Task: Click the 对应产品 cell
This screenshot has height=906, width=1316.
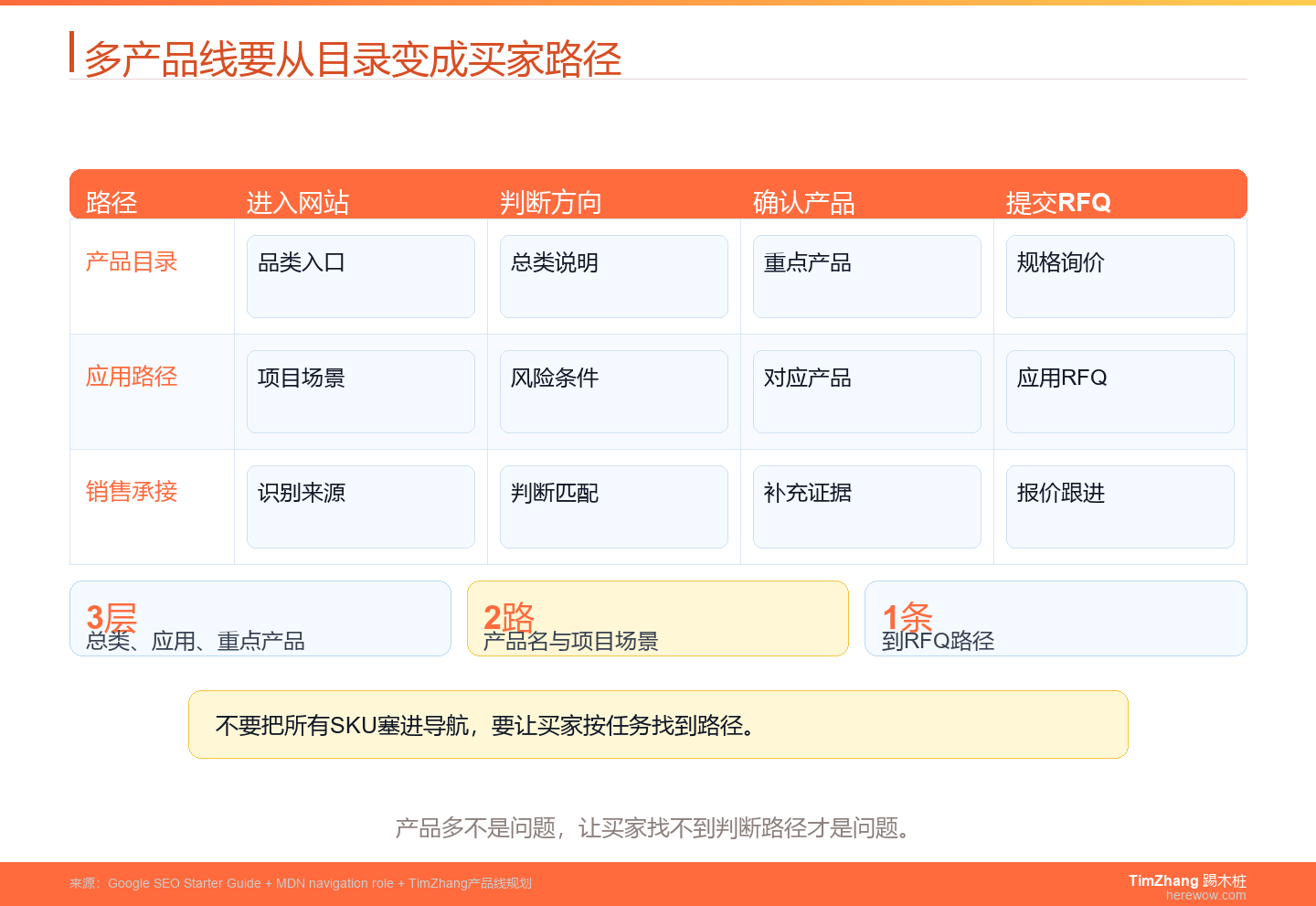Action: pos(867,392)
